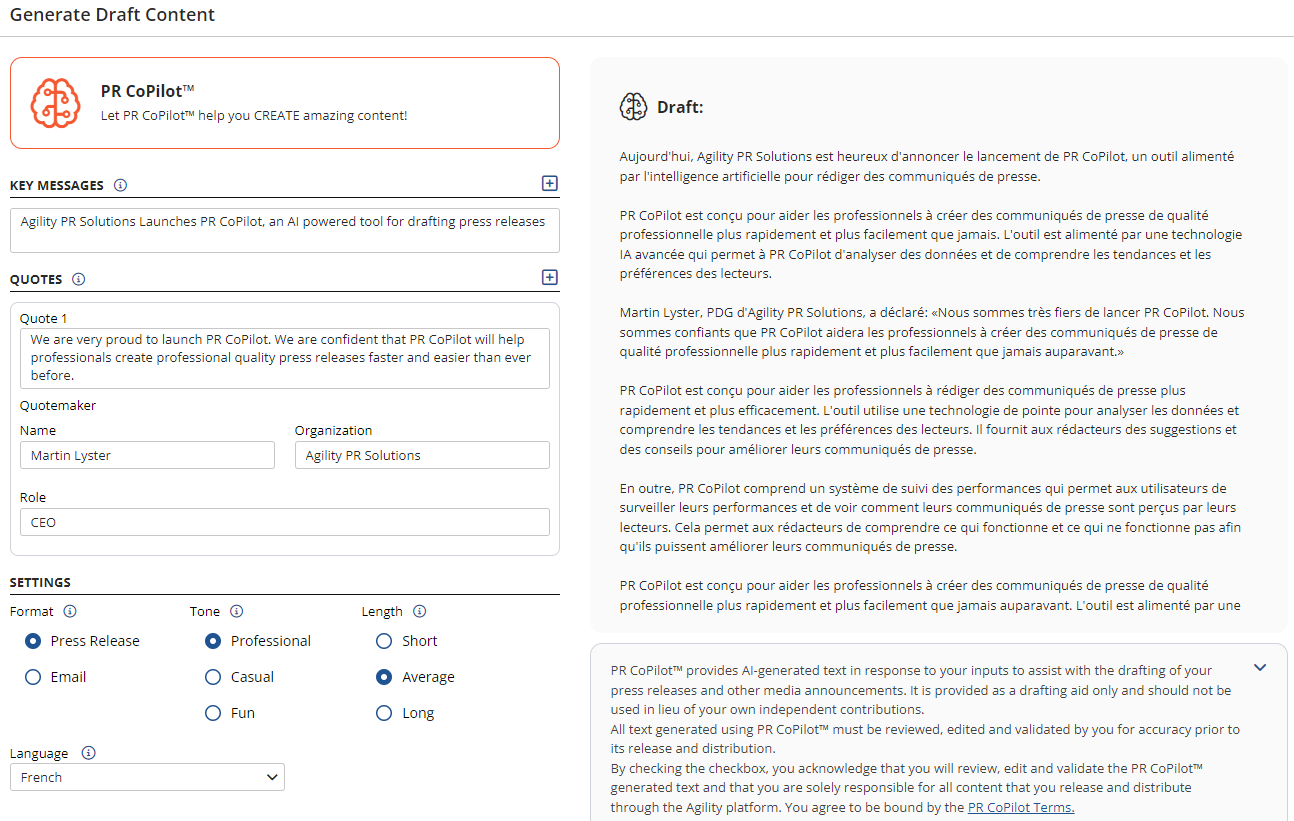Open the PR CoPilot Terms link

pos(1021,807)
